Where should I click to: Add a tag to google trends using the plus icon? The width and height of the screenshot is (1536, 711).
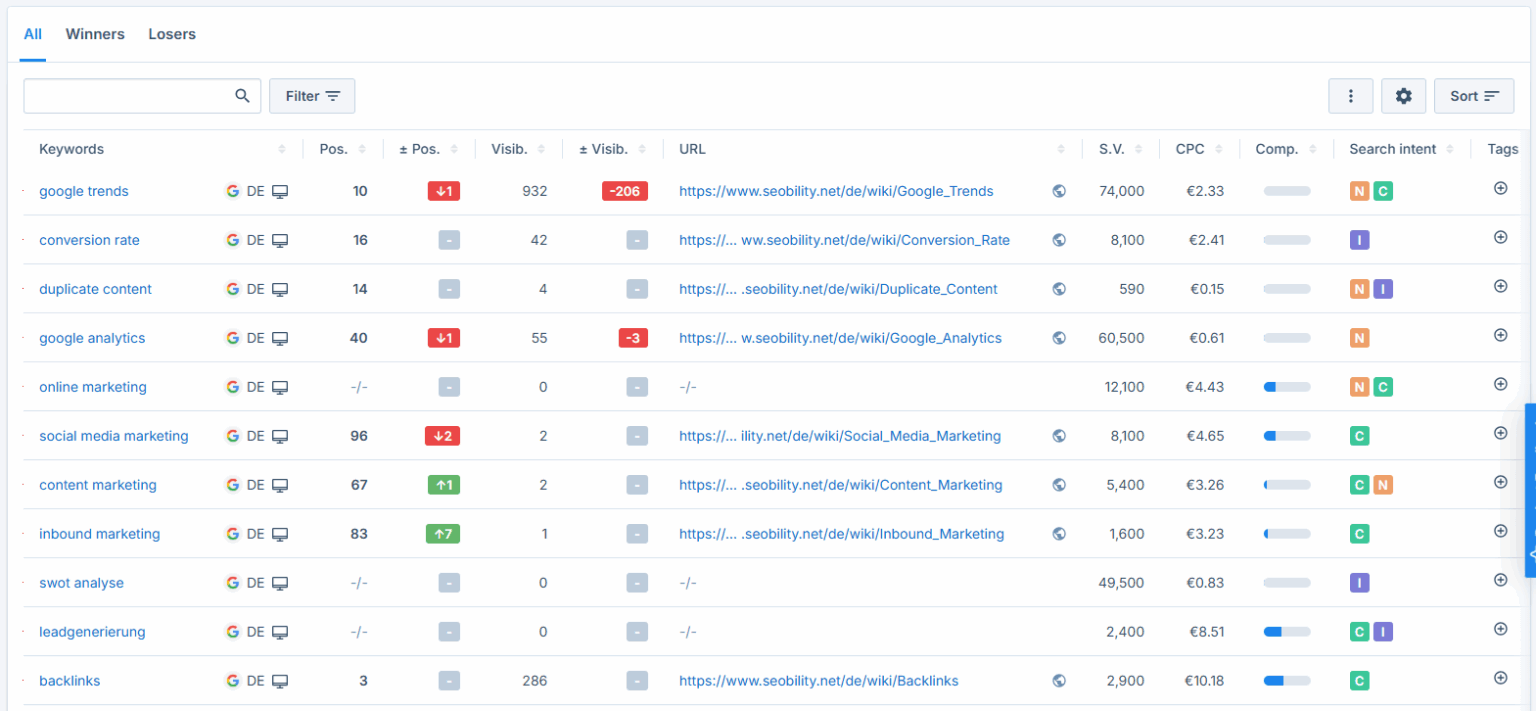[1500, 188]
